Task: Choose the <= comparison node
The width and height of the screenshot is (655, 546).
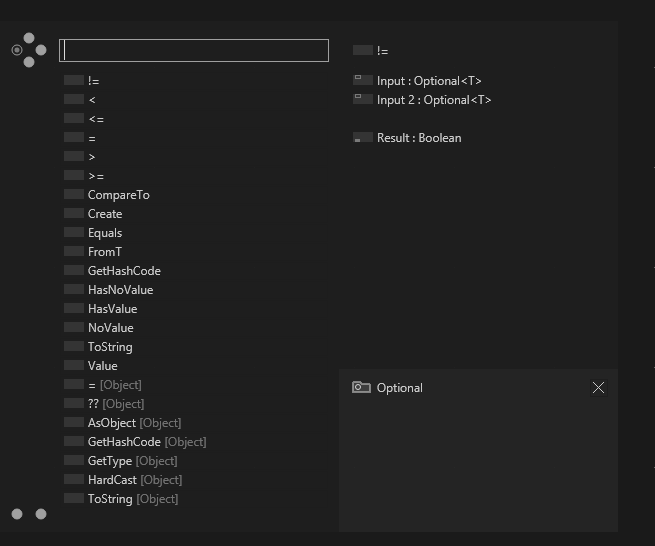Action: [x=96, y=119]
